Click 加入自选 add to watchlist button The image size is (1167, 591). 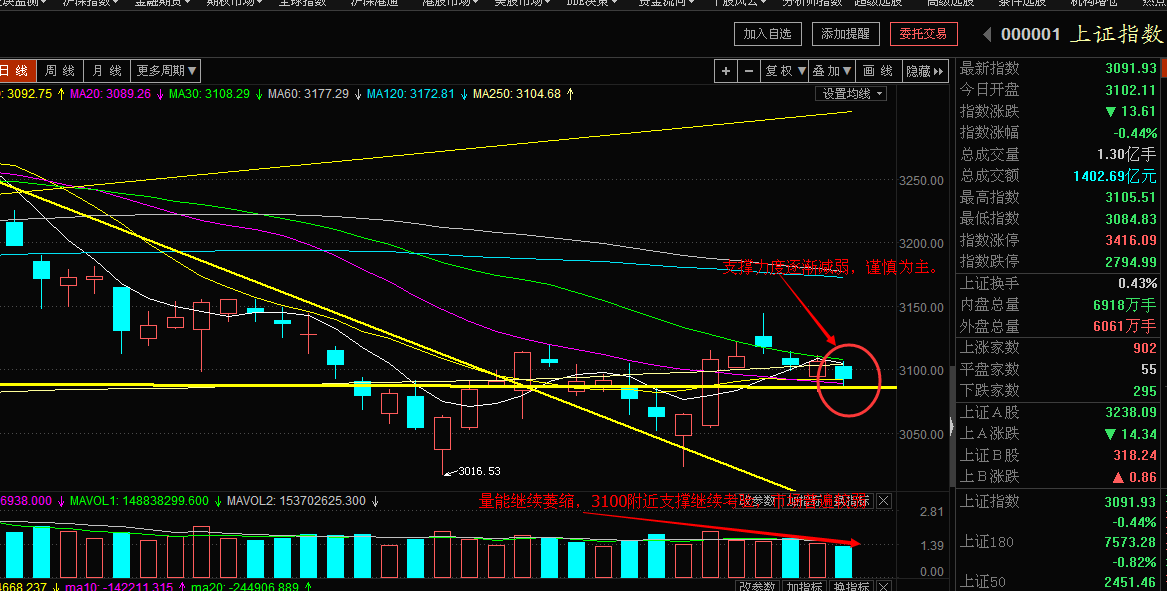[x=768, y=34]
